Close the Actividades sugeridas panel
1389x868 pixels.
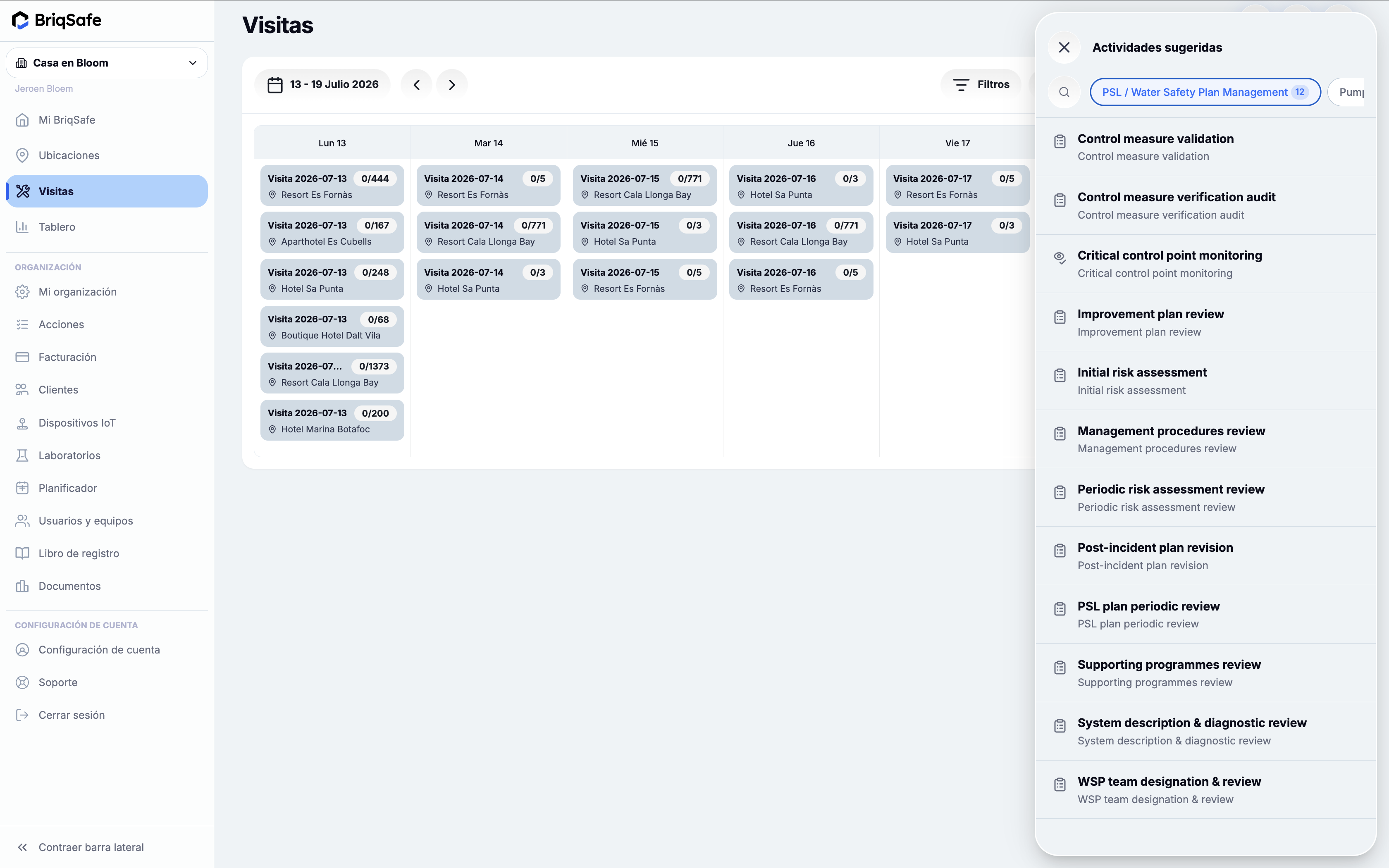[x=1064, y=47]
